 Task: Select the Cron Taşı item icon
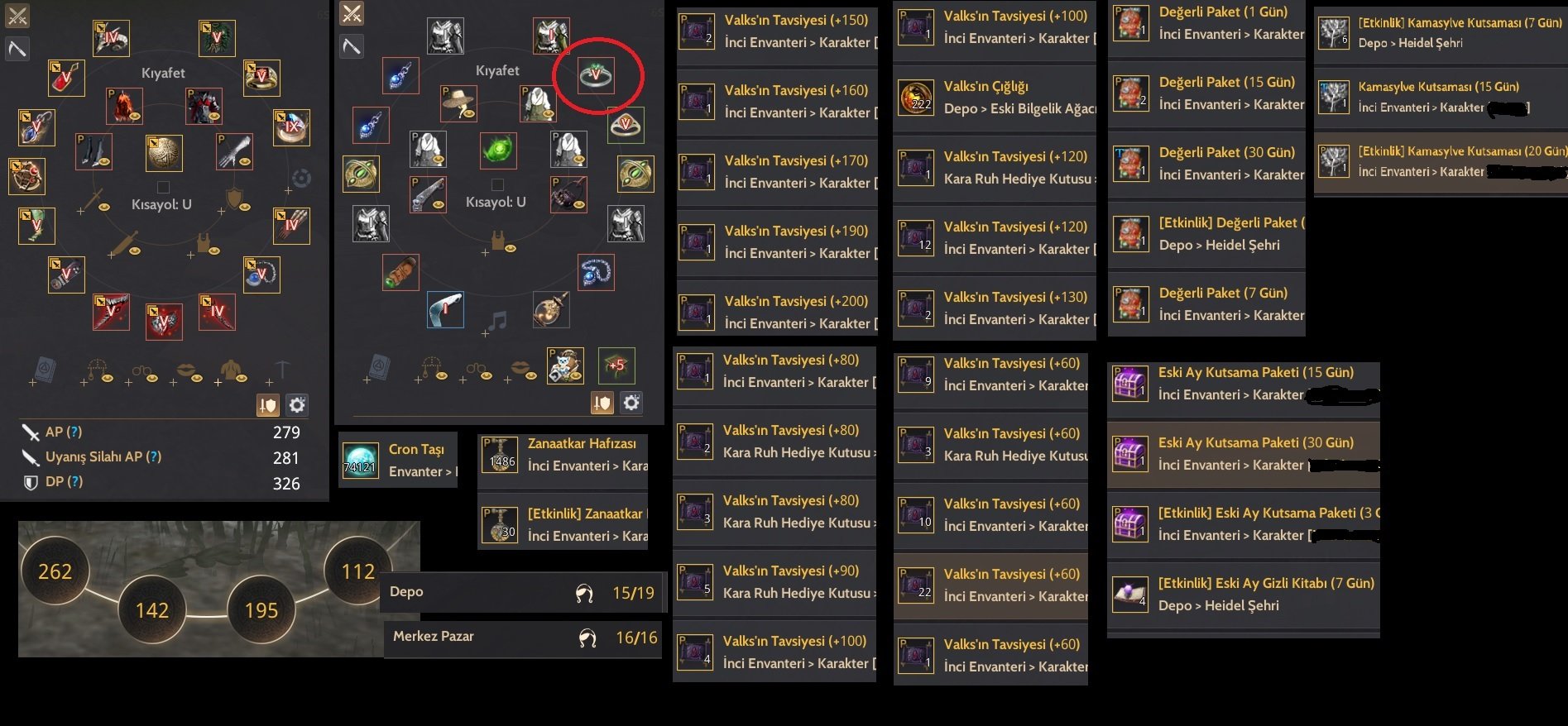pyautogui.click(x=360, y=460)
